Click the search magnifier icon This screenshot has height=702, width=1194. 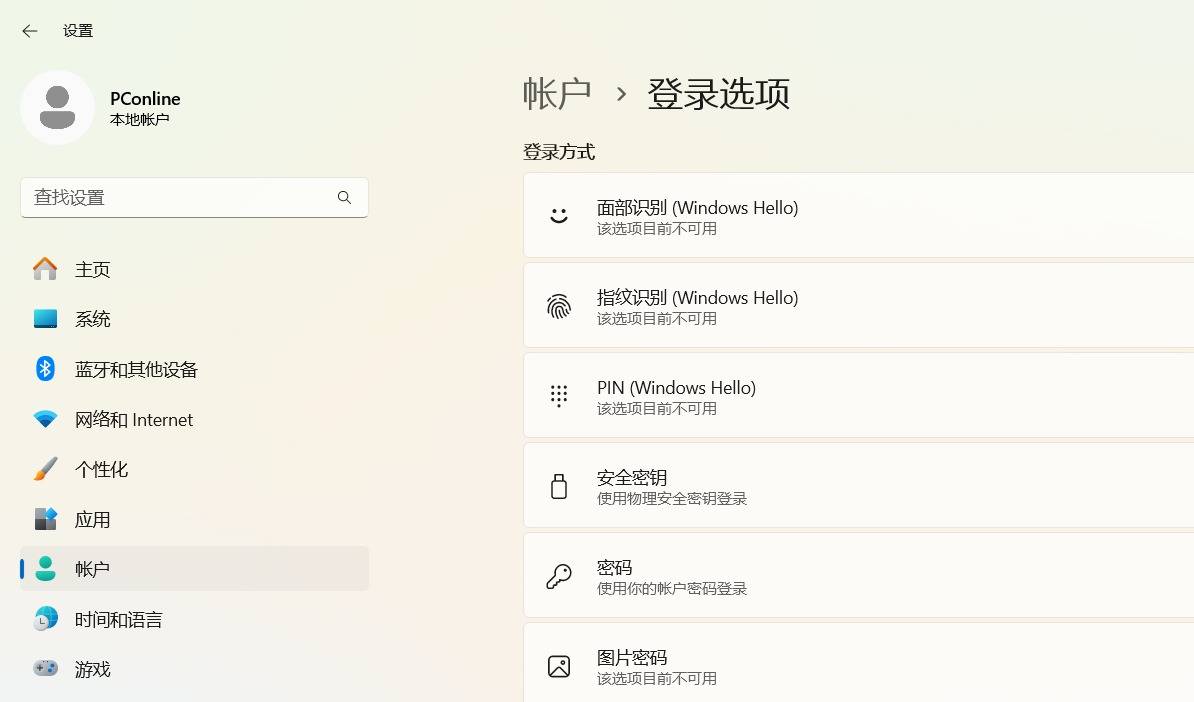coord(344,198)
